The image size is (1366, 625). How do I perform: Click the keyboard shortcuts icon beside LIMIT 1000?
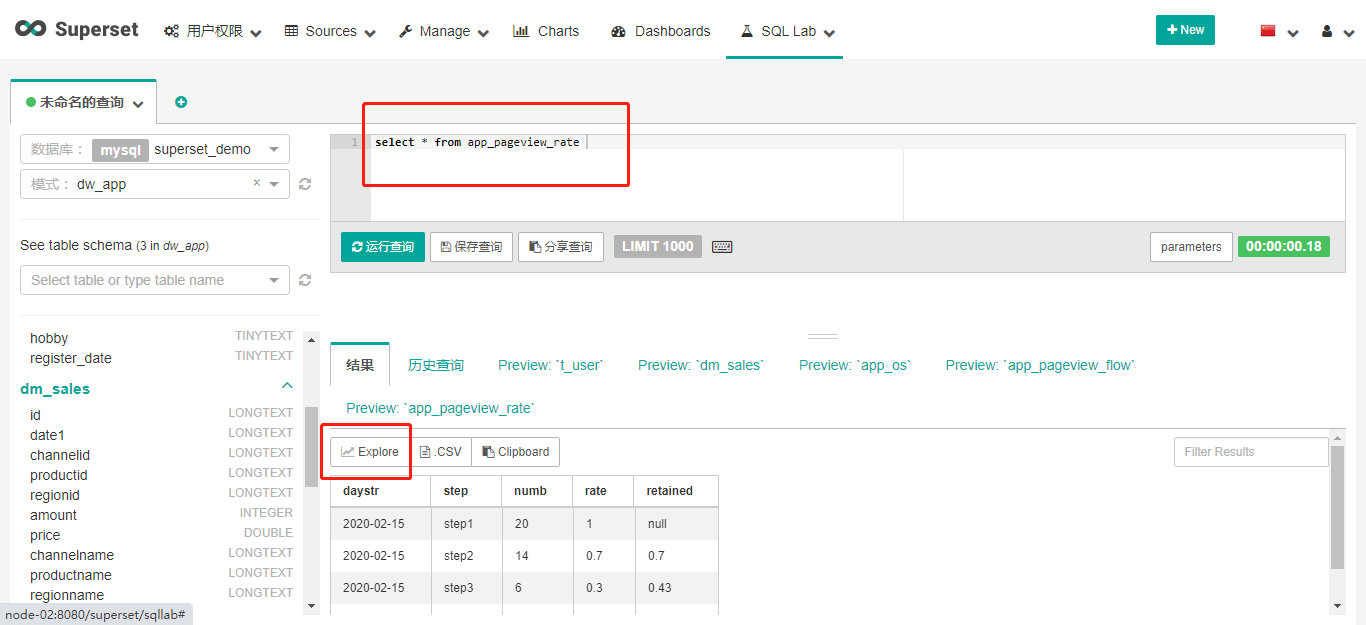click(x=722, y=246)
